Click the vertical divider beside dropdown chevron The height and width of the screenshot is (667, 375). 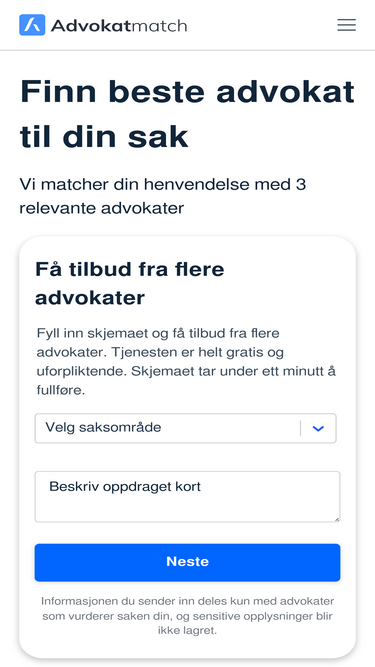301,428
